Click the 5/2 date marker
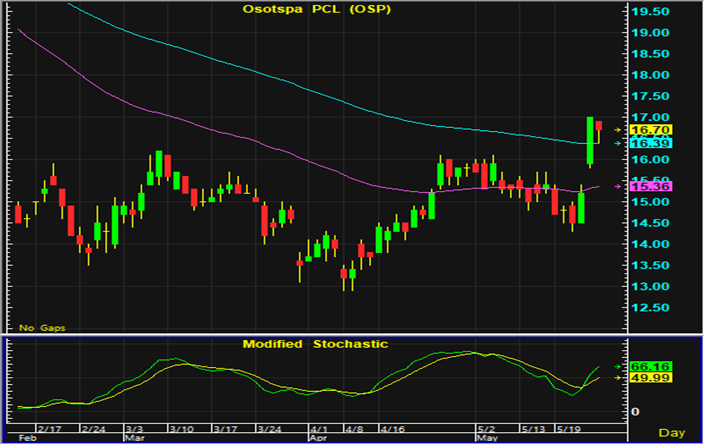Image resolution: width=705 pixels, height=445 pixels. pyautogui.click(x=486, y=429)
